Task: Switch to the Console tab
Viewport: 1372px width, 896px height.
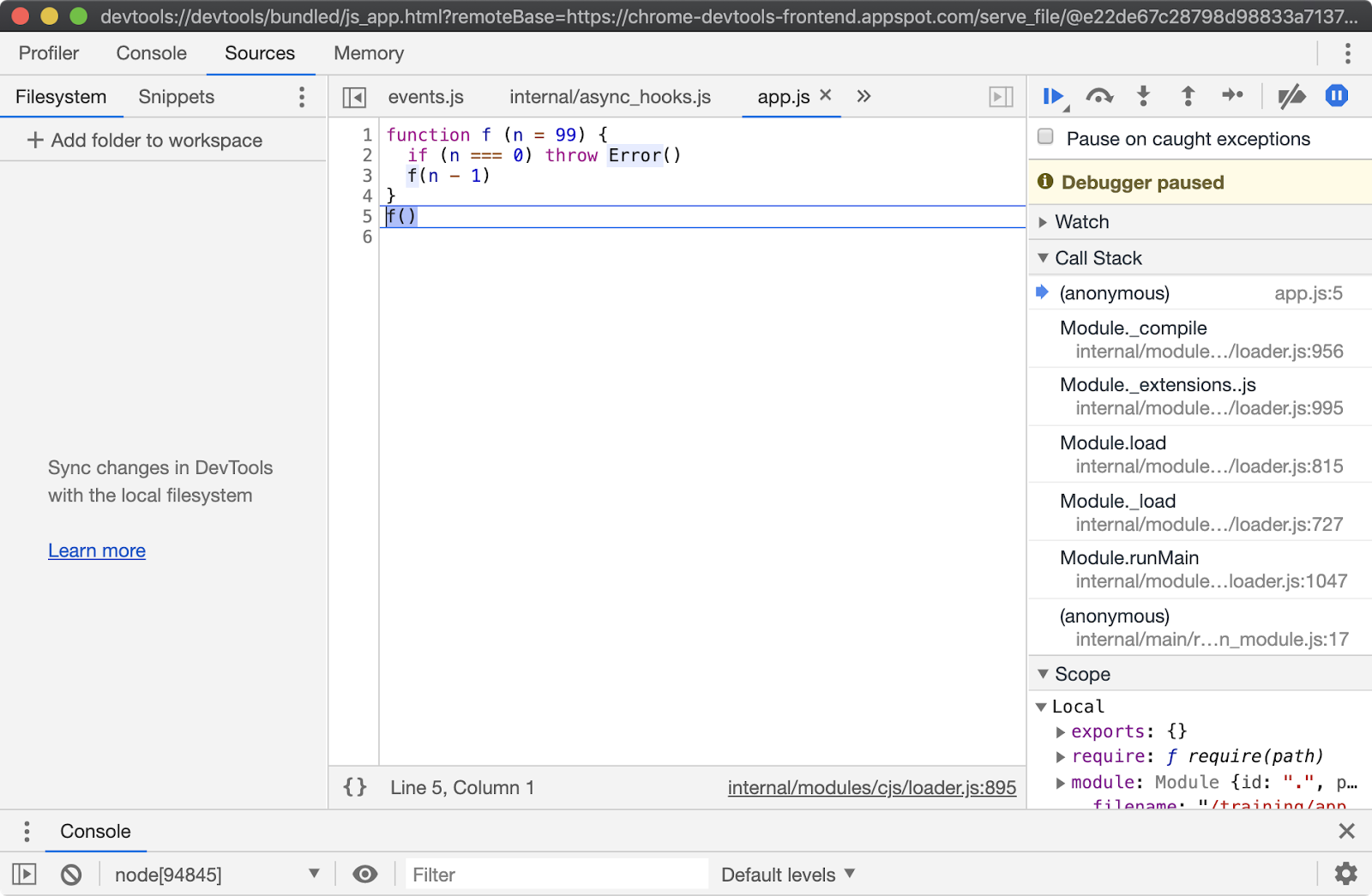Action: click(x=152, y=53)
